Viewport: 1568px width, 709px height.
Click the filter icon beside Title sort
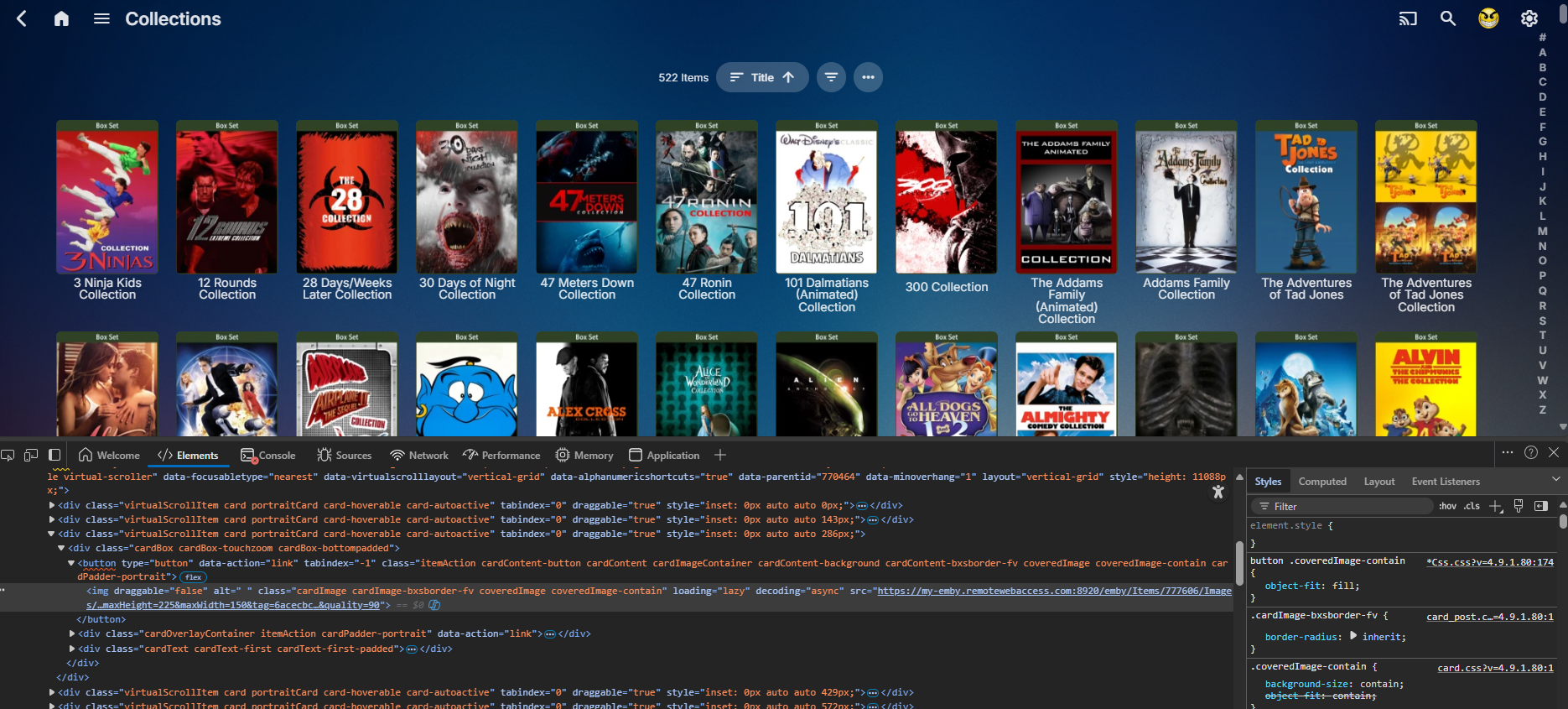[x=831, y=77]
